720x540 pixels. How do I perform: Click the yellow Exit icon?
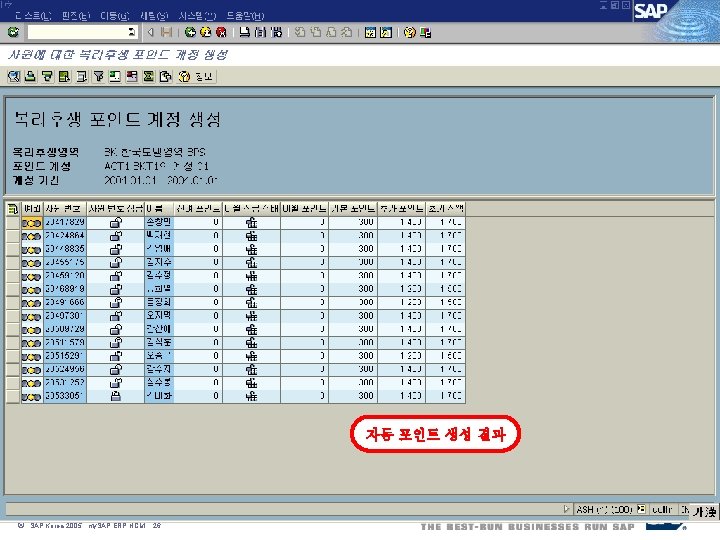[x=206, y=32]
